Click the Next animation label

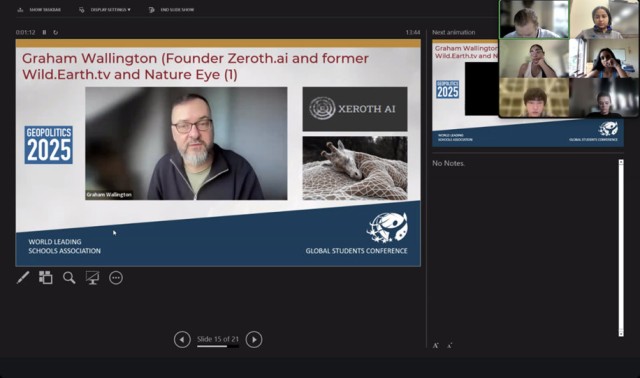[453, 32]
